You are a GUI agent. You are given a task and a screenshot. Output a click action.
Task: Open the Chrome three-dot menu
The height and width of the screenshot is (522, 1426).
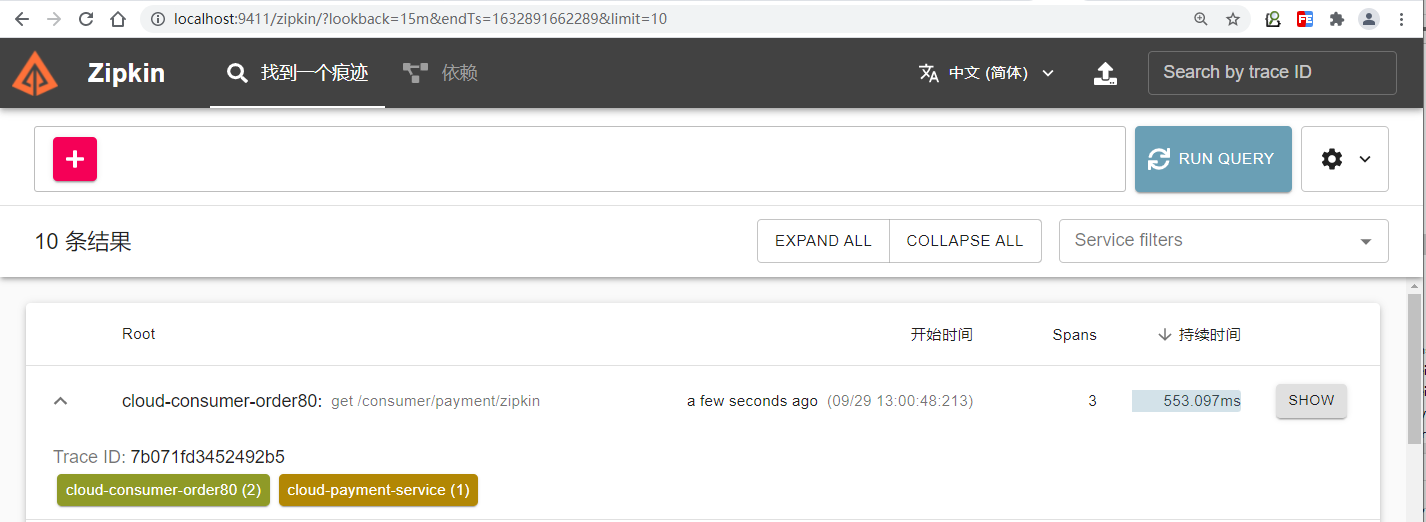click(x=1402, y=19)
